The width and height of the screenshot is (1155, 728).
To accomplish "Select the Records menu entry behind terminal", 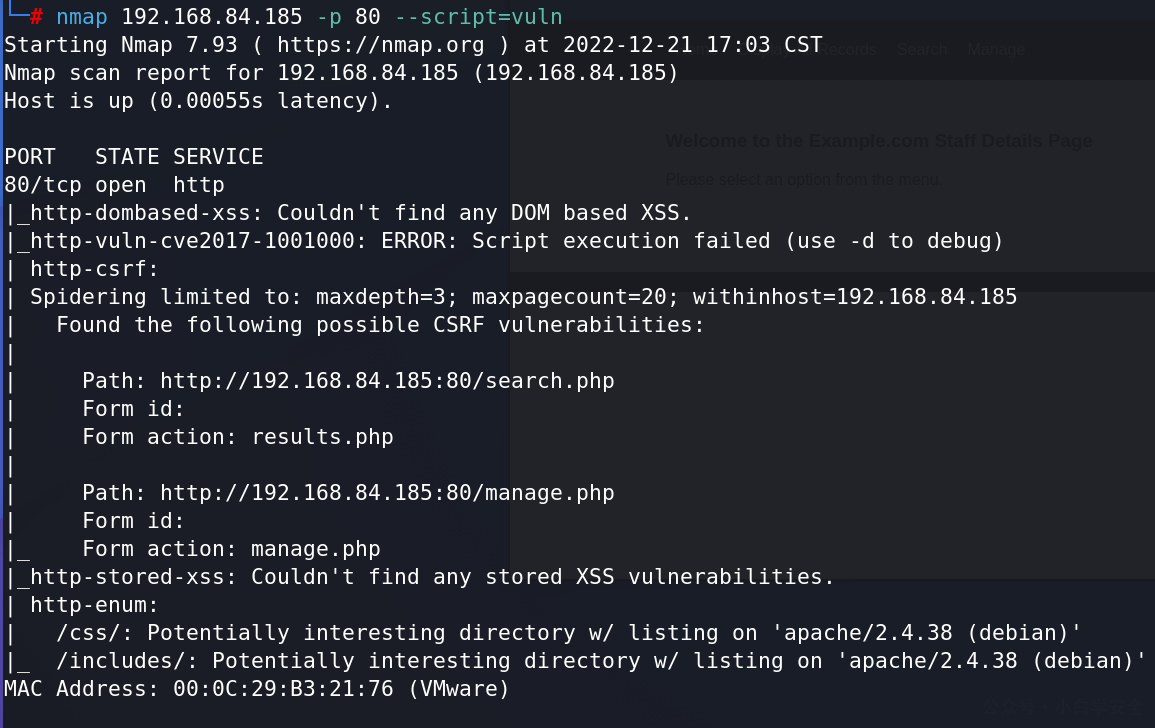I will click(847, 49).
